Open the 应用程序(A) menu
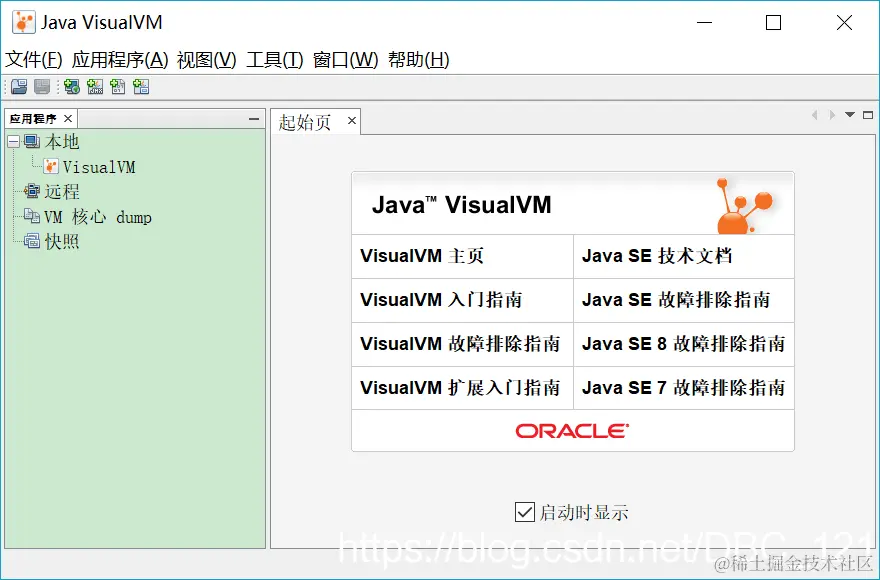 [x=120, y=60]
